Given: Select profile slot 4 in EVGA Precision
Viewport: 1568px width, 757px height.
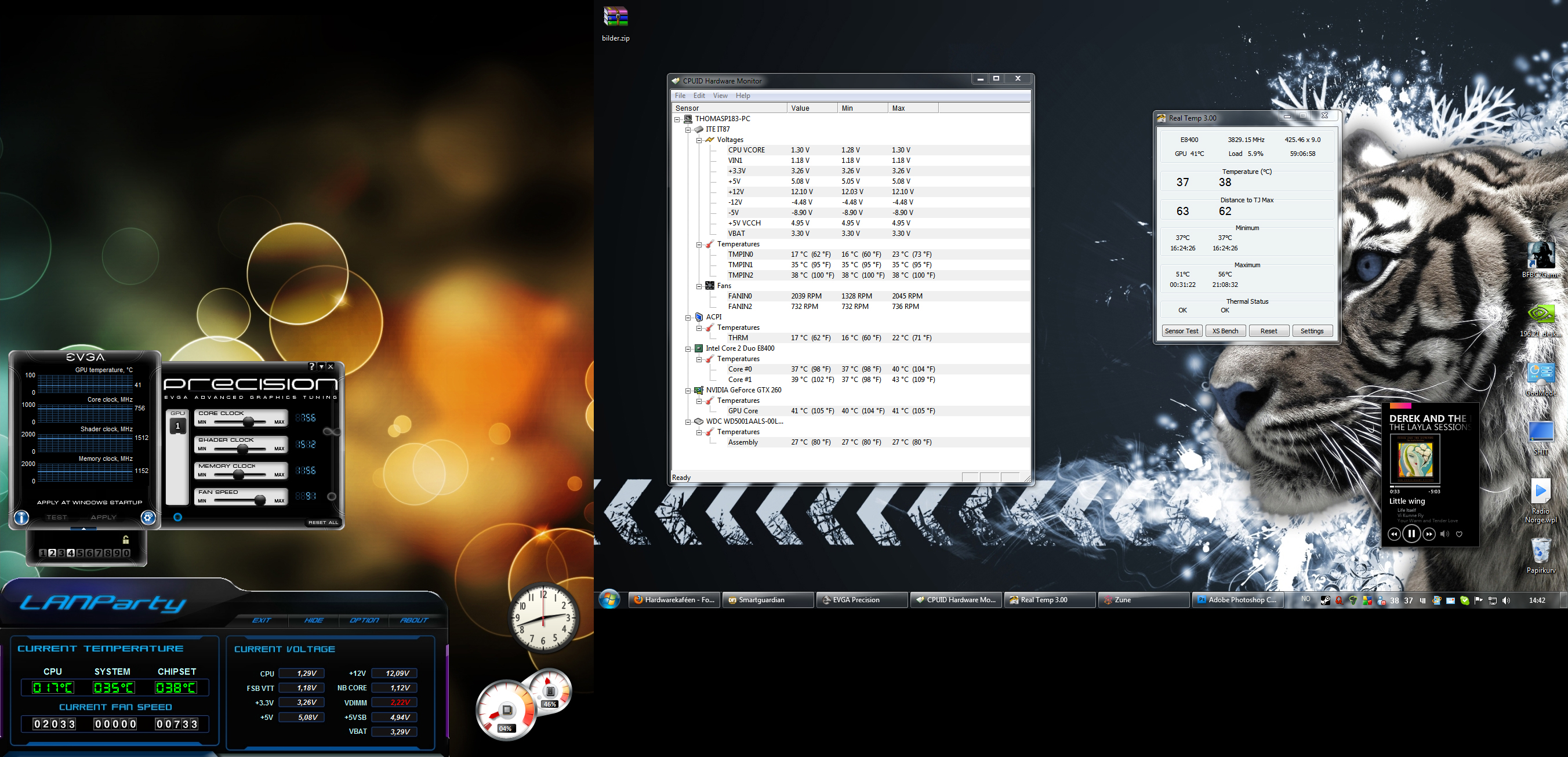Looking at the screenshot, I should 71,552.
